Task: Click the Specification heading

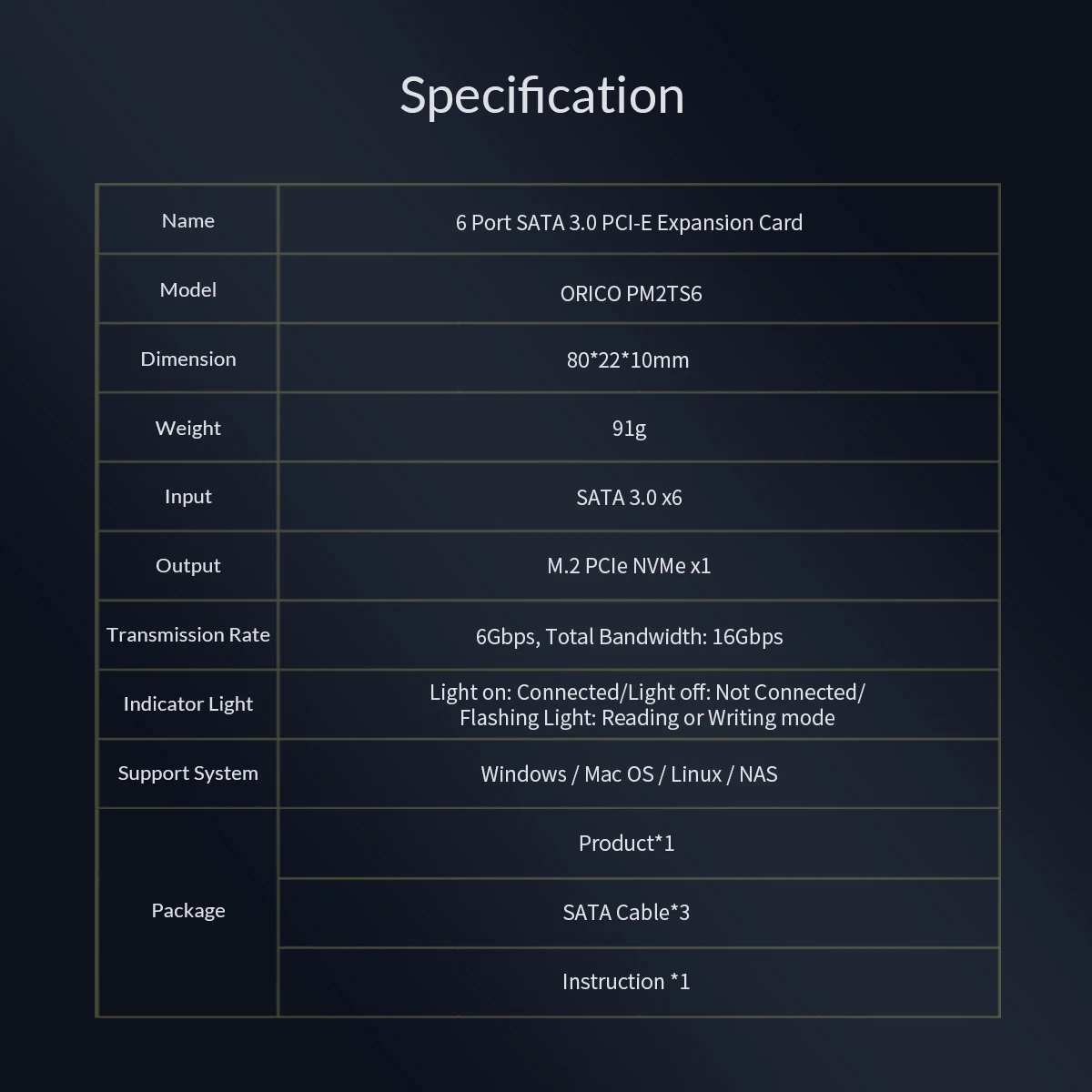Action: 541,96
